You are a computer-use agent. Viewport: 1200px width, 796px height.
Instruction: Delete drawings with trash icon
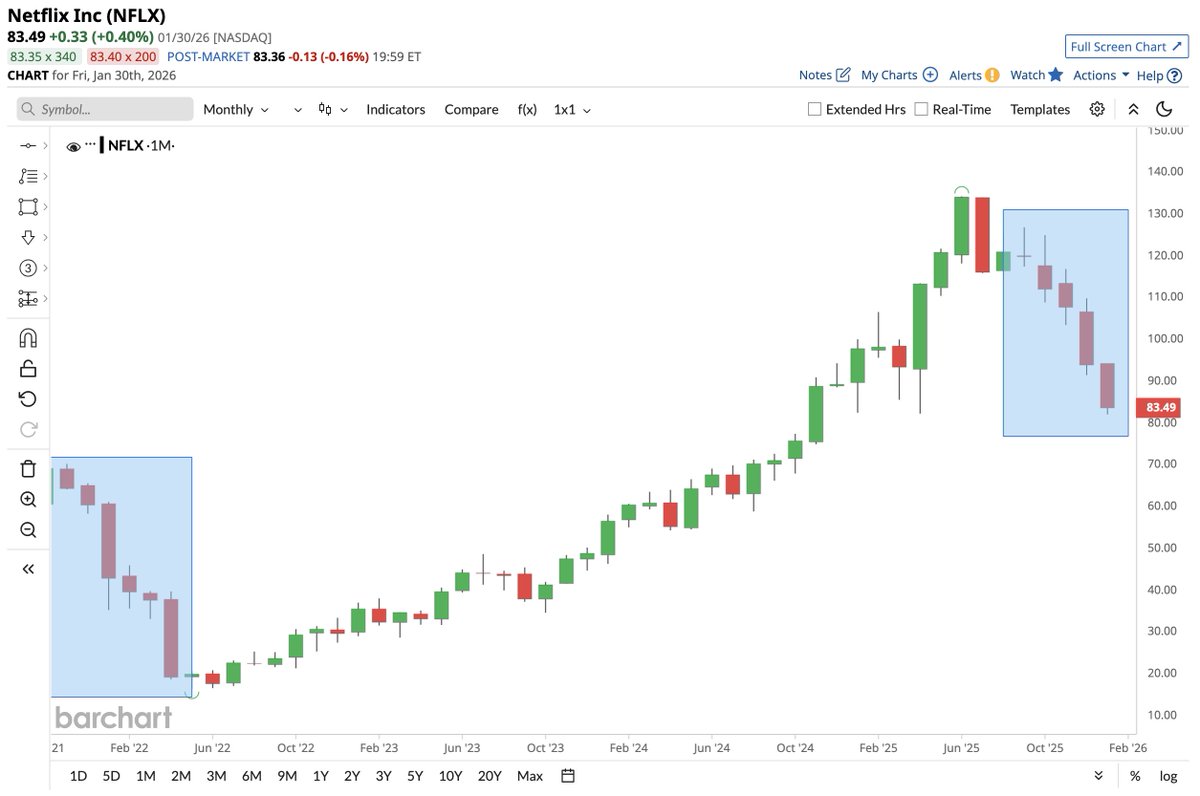28,469
